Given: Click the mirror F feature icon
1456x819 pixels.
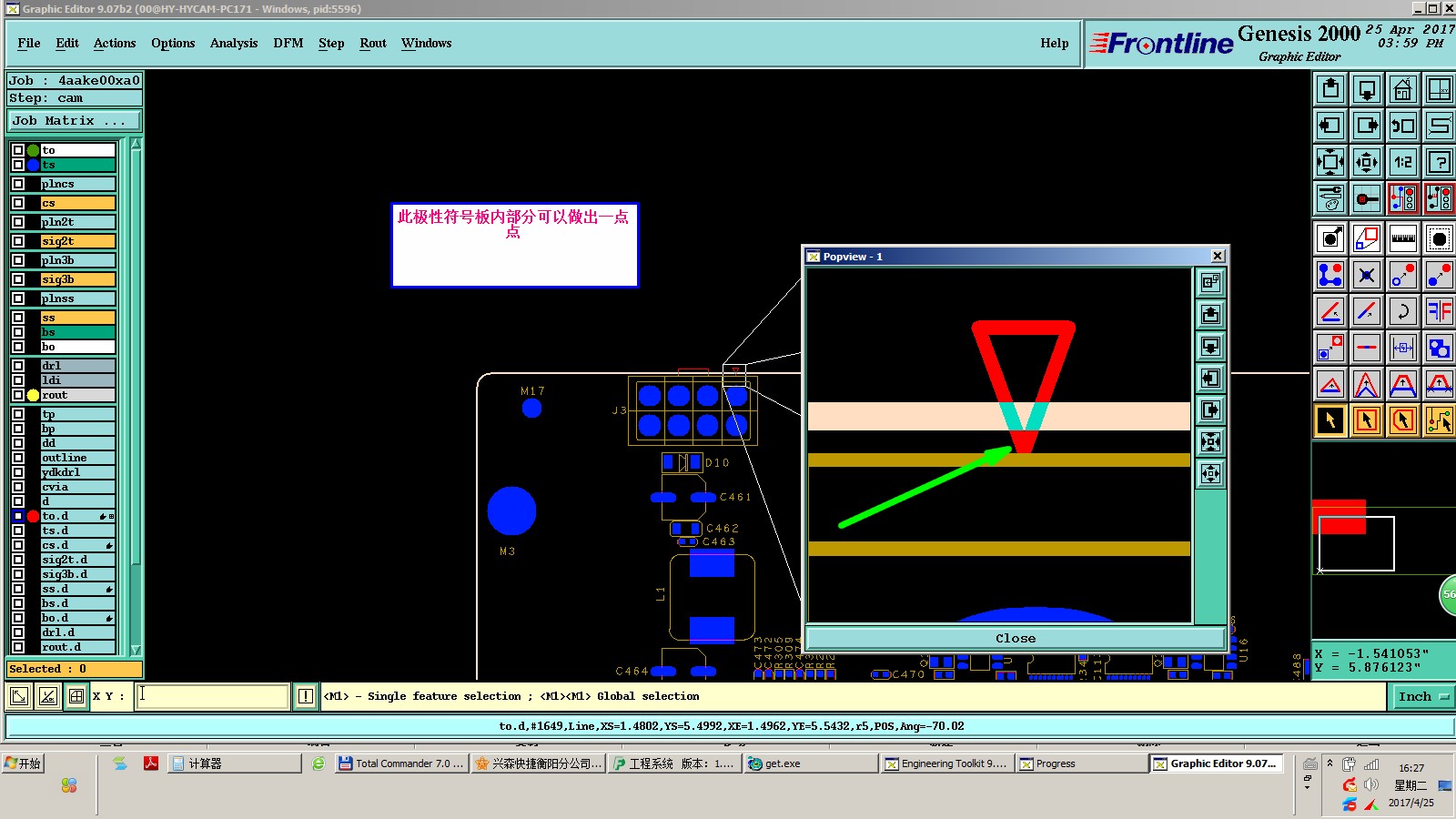Looking at the screenshot, I should click(1439, 311).
